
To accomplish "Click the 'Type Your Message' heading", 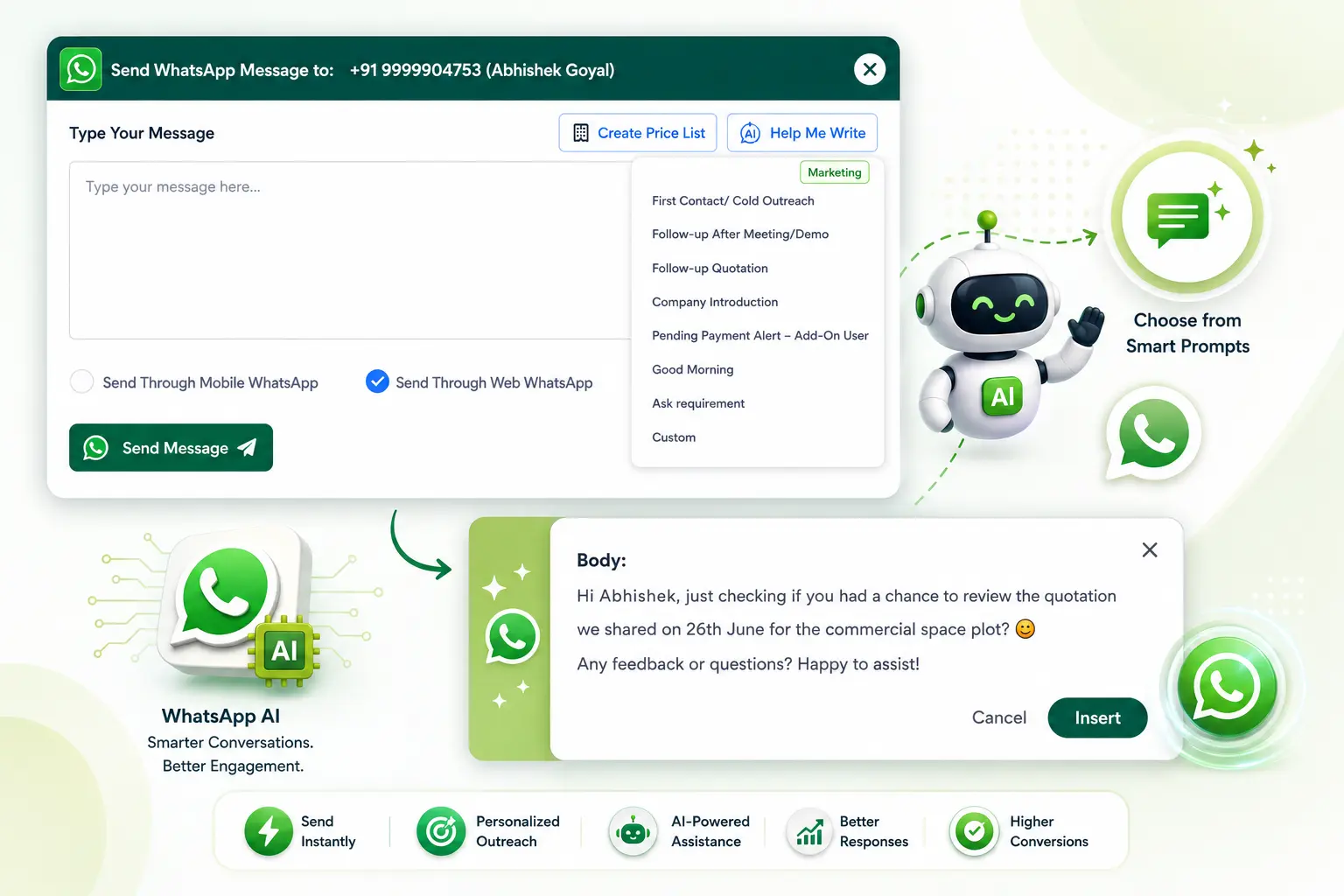I will [x=142, y=133].
